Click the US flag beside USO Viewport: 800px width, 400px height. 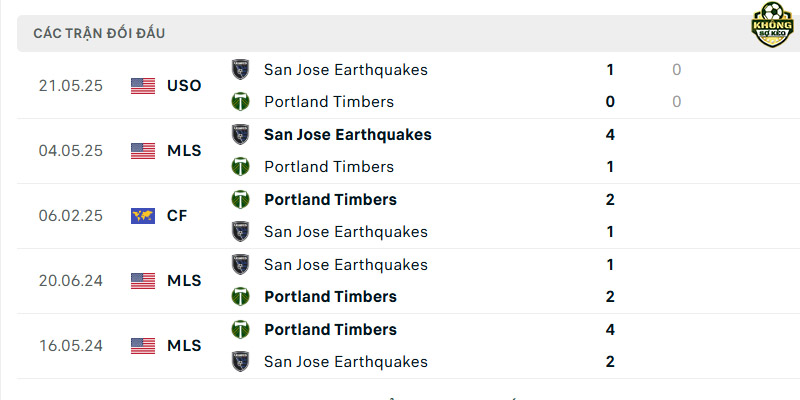click(x=143, y=86)
